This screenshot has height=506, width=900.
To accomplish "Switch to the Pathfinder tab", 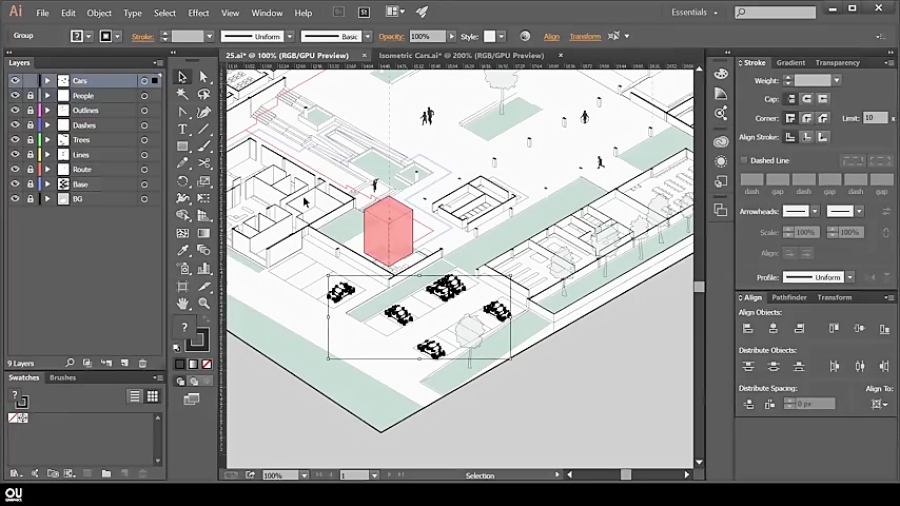I will [789, 297].
